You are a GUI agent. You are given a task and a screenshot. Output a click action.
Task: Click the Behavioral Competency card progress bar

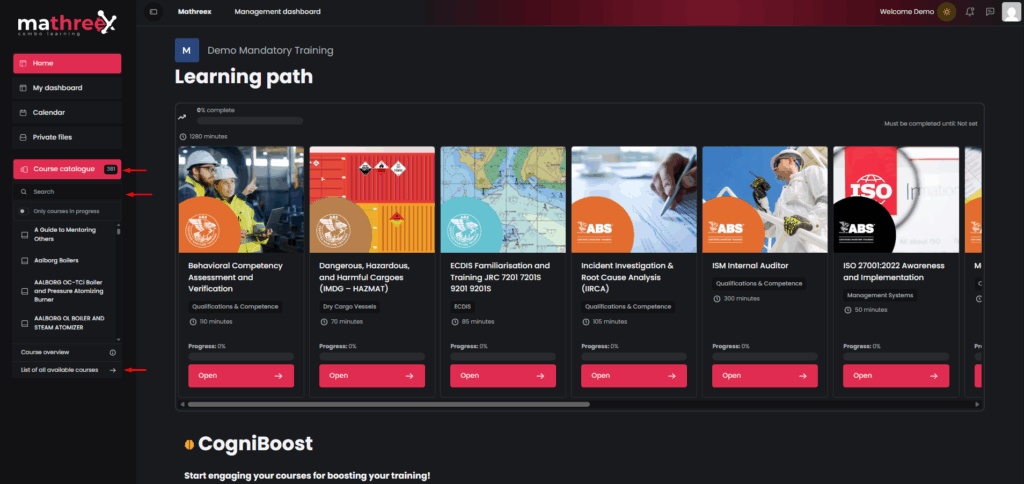(x=241, y=357)
